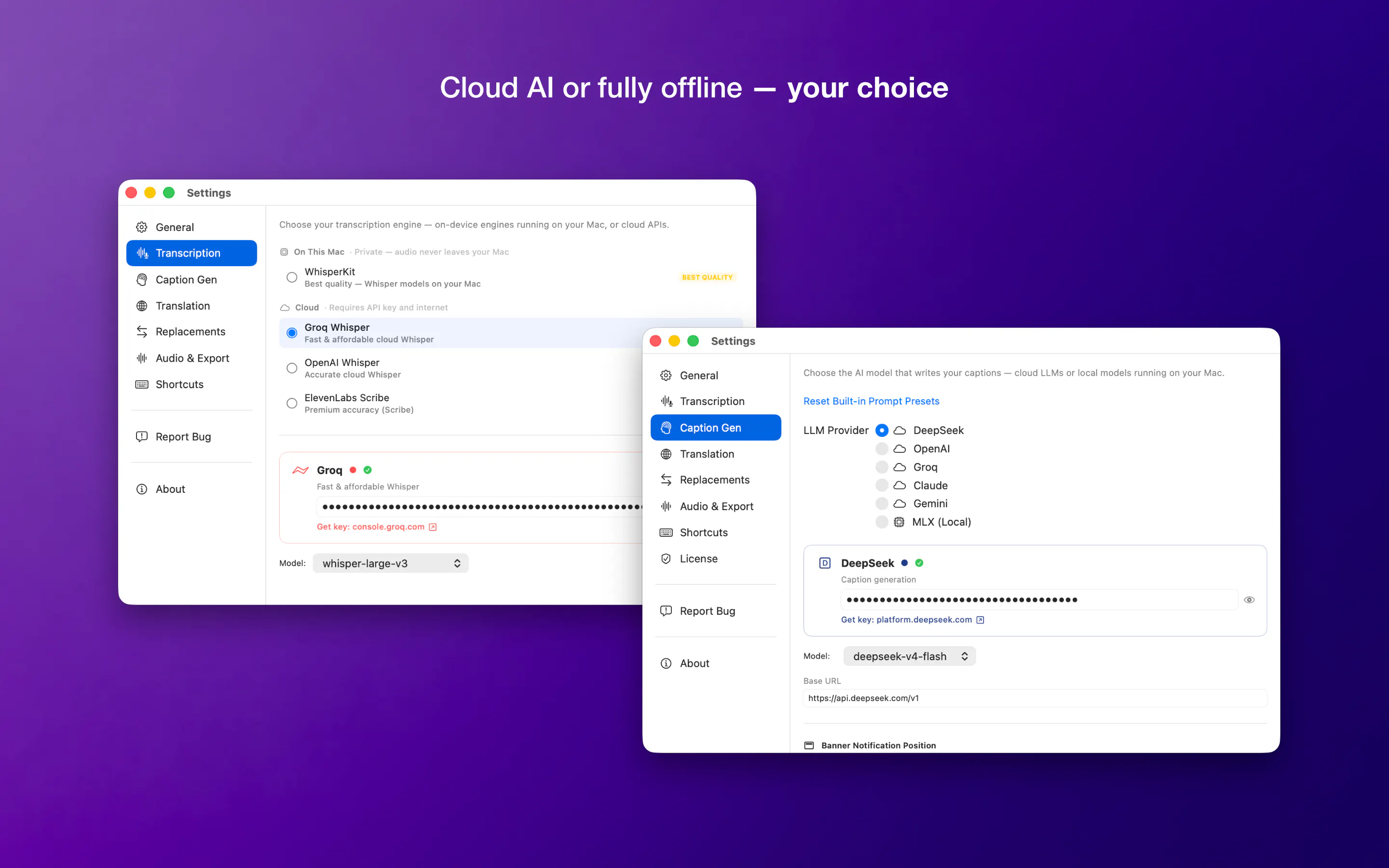Click the Shortcuts keyboard icon in front window
Viewport: 1389px width, 868px height.
667,532
